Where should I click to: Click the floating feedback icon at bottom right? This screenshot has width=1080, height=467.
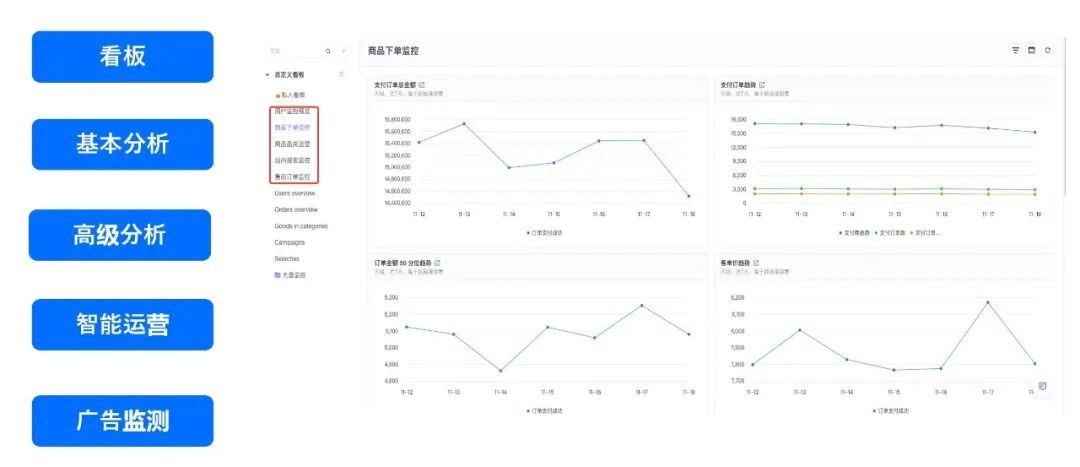pyautogui.click(x=1043, y=386)
